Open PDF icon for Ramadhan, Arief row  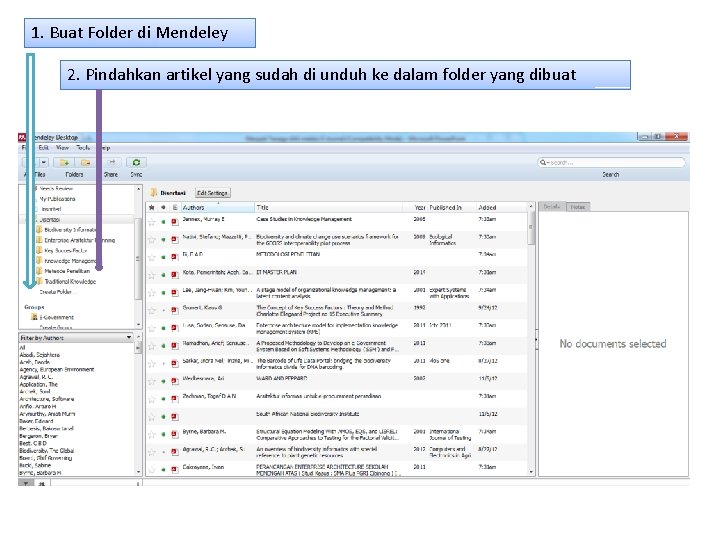point(174,346)
